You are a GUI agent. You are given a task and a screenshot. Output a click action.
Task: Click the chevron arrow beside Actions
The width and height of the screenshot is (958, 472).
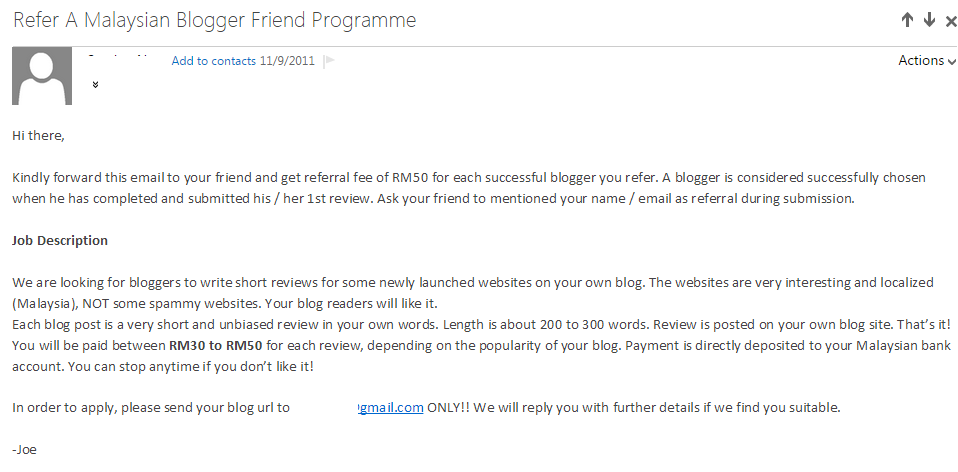tap(952, 62)
